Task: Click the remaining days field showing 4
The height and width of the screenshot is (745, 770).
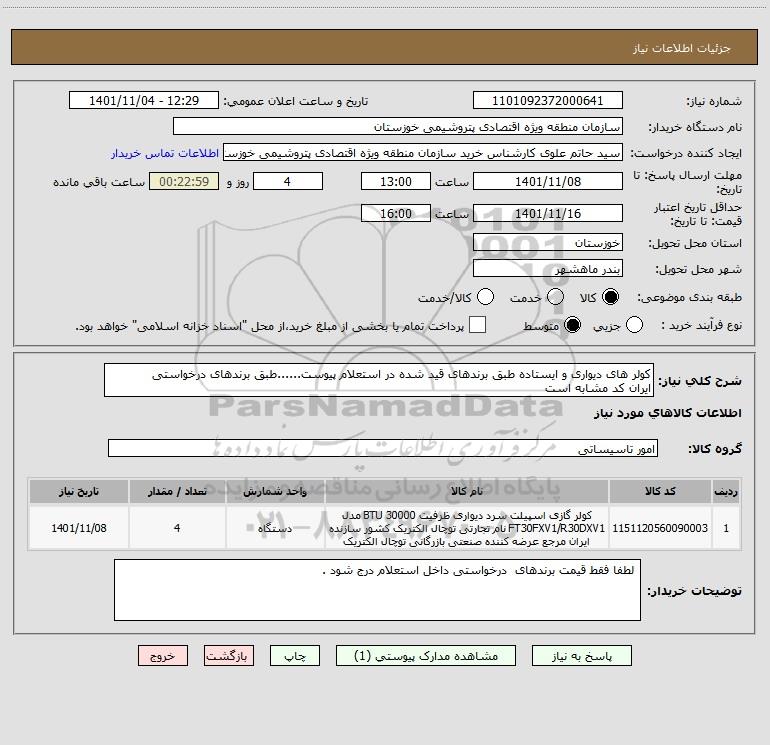Action: point(288,182)
